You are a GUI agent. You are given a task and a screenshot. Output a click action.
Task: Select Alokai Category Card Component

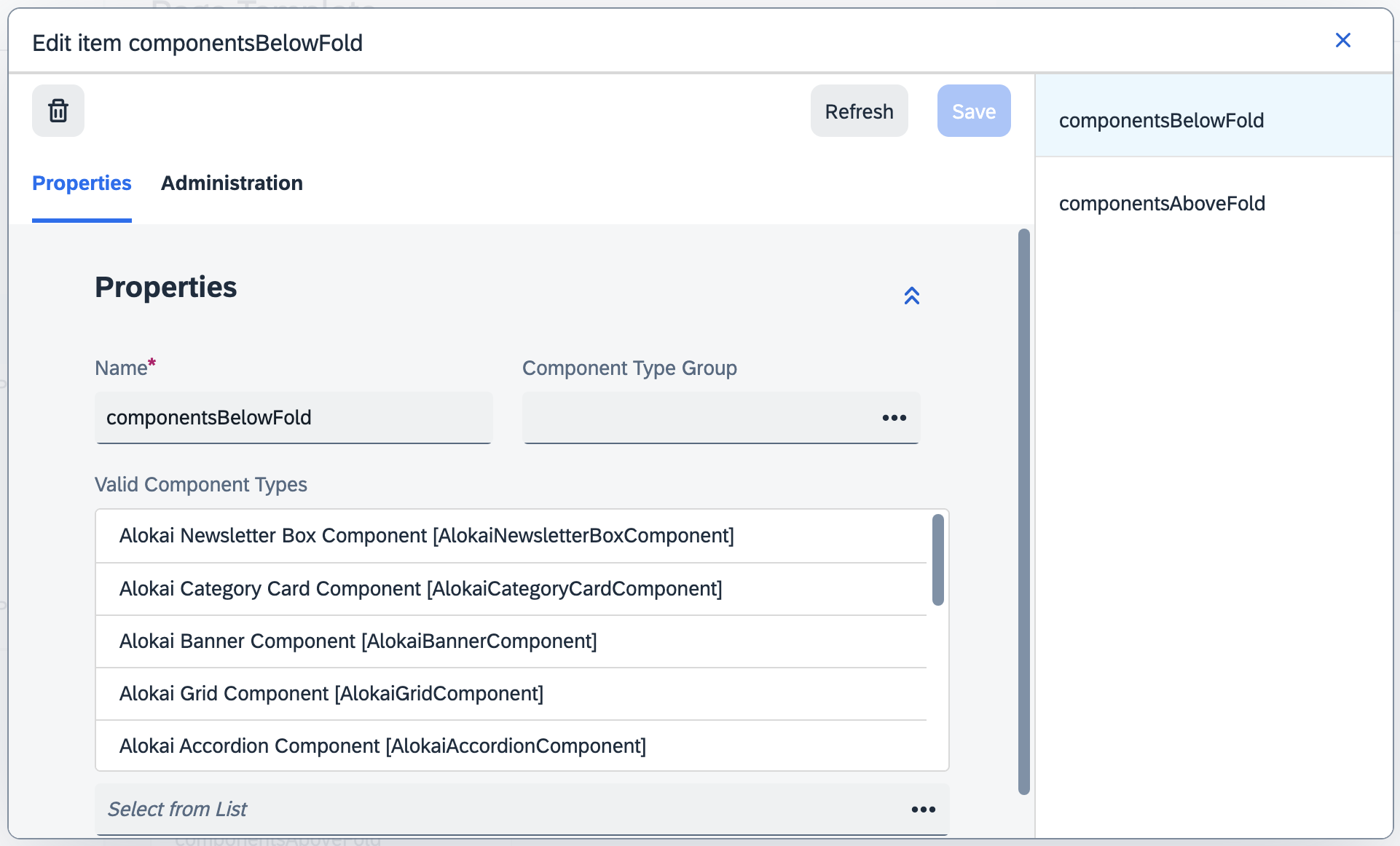(x=421, y=589)
